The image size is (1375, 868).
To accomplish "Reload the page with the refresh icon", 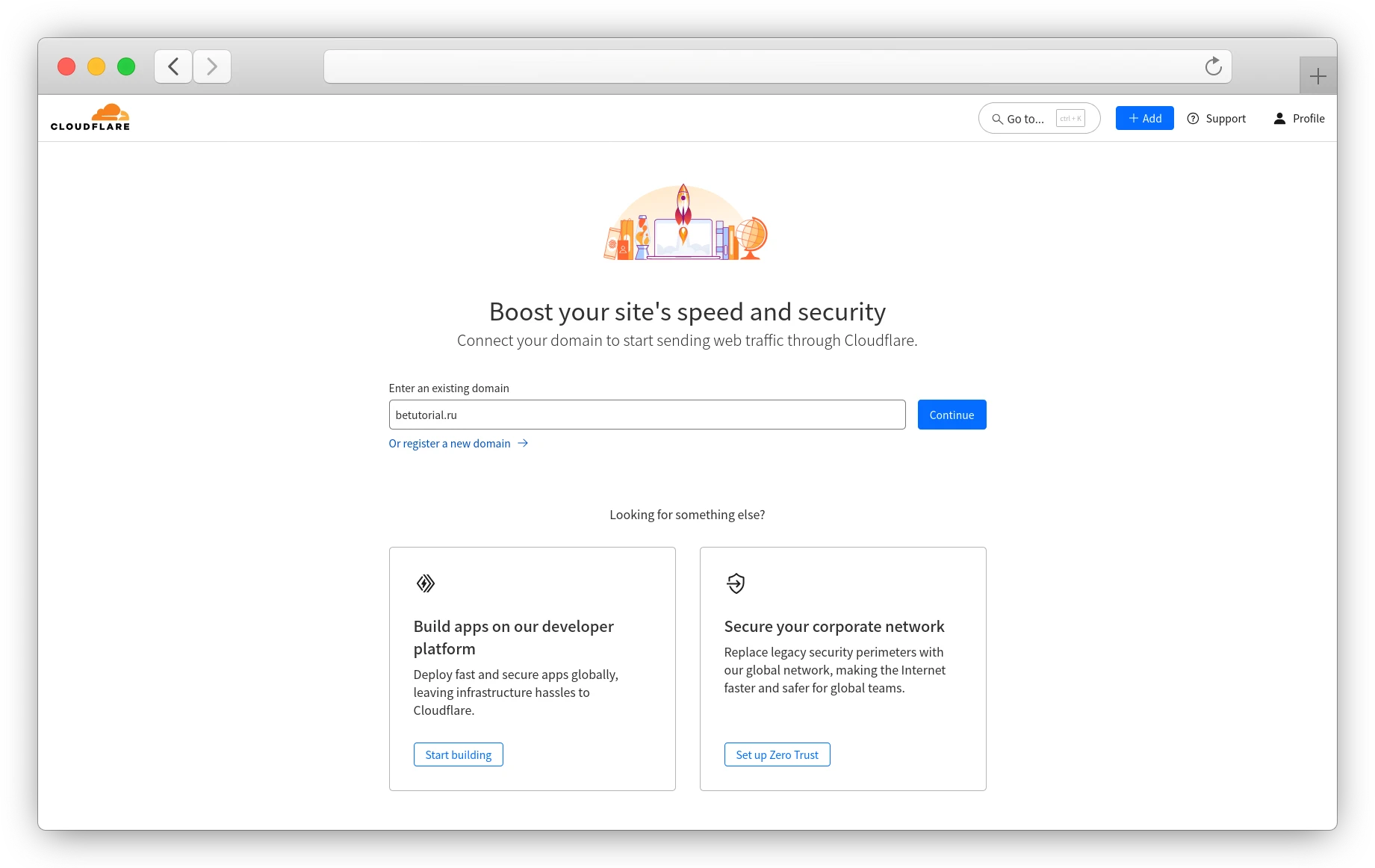I will pyautogui.click(x=1213, y=66).
